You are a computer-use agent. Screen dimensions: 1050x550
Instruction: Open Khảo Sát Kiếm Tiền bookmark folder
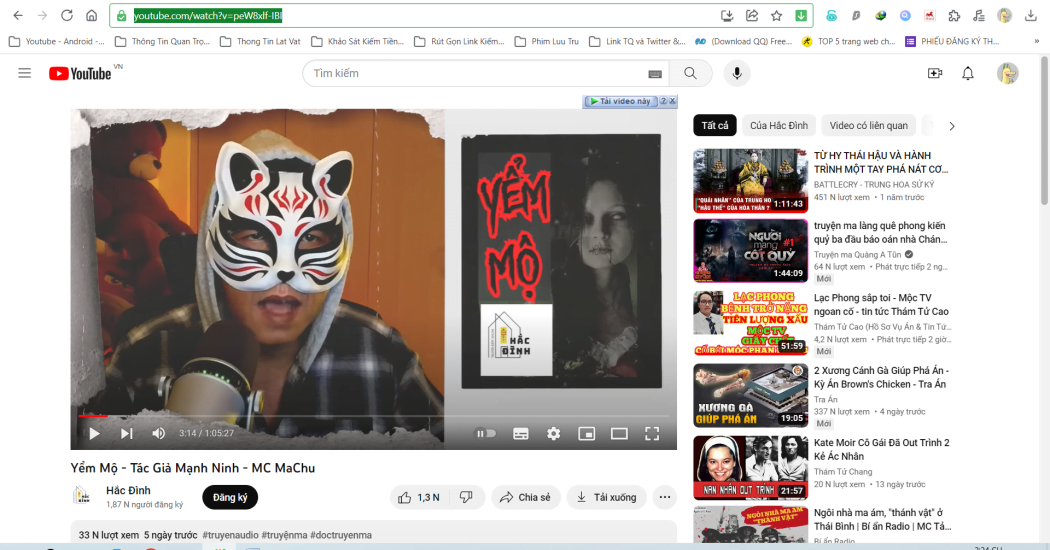click(x=358, y=42)
